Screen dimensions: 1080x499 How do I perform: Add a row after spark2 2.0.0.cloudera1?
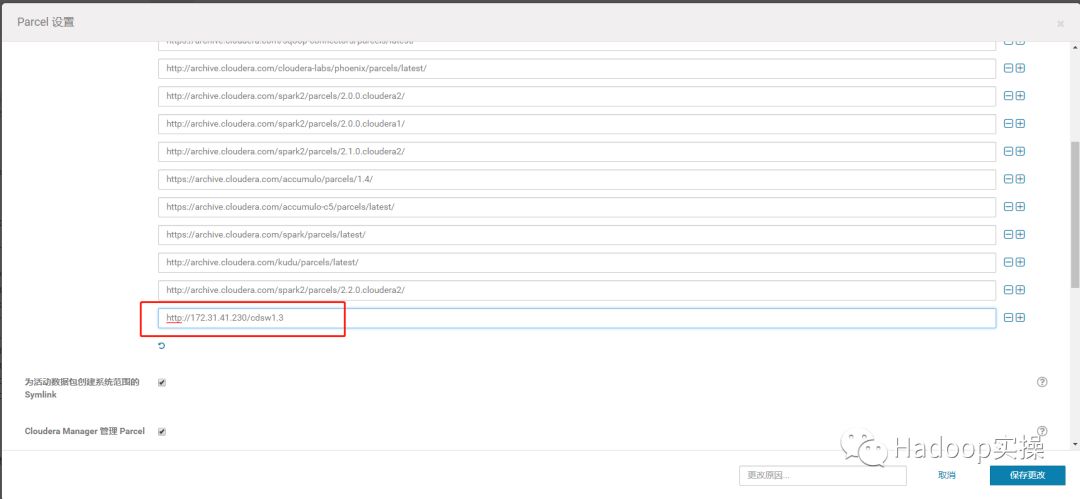tap(1020, 124)
